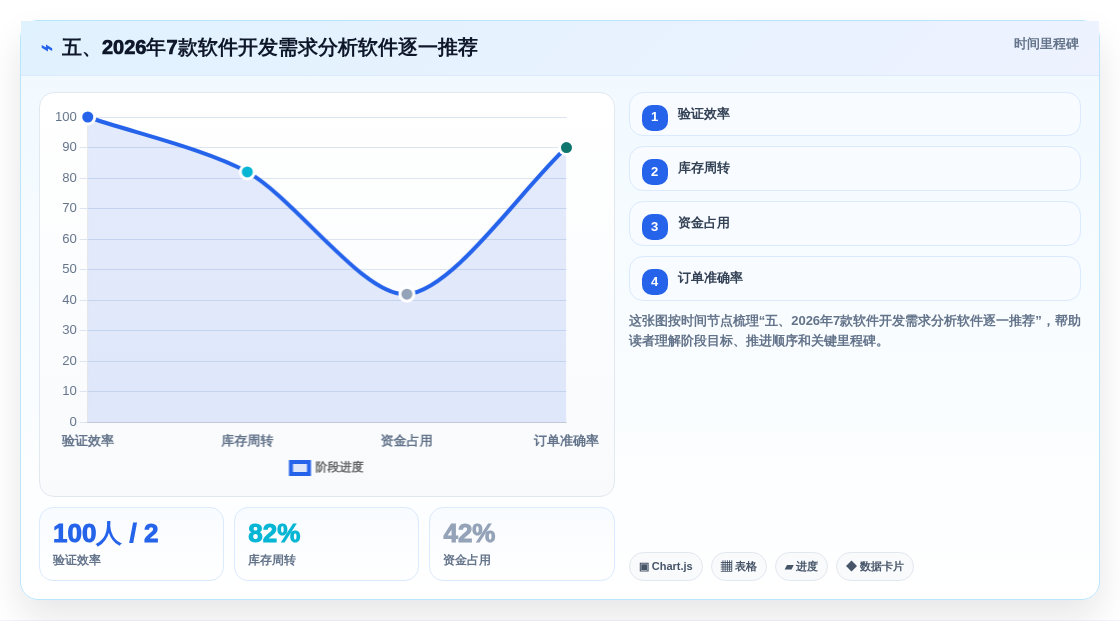Click the y-axis value 100
Image resolution: width=1120 pixels, height=621 pixels.
click(66, 117)
